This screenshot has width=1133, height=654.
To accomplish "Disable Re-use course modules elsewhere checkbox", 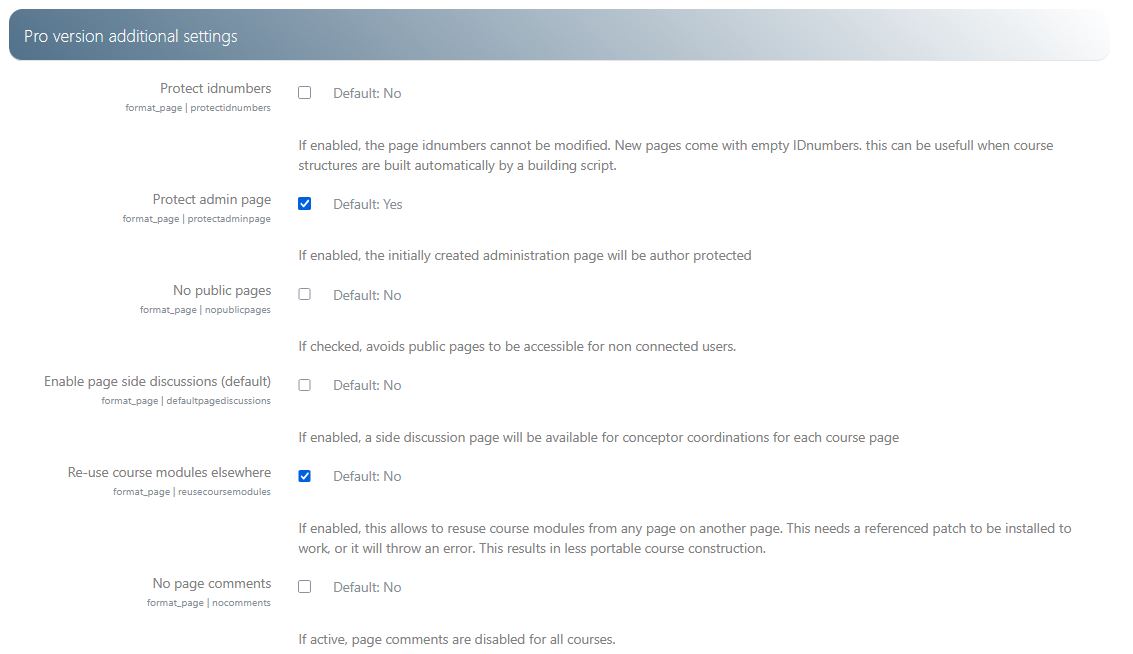I will [305, 476].
